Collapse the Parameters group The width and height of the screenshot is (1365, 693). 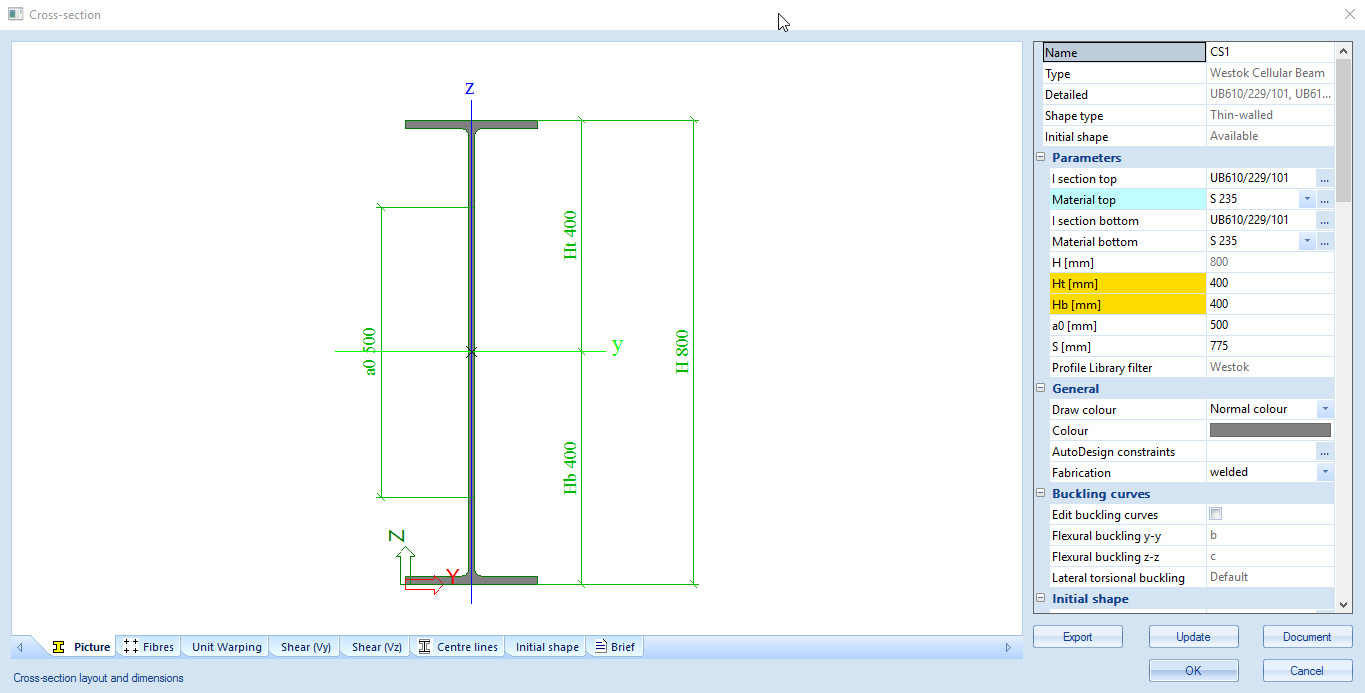pyautogui.click(x=1040, y=158)
